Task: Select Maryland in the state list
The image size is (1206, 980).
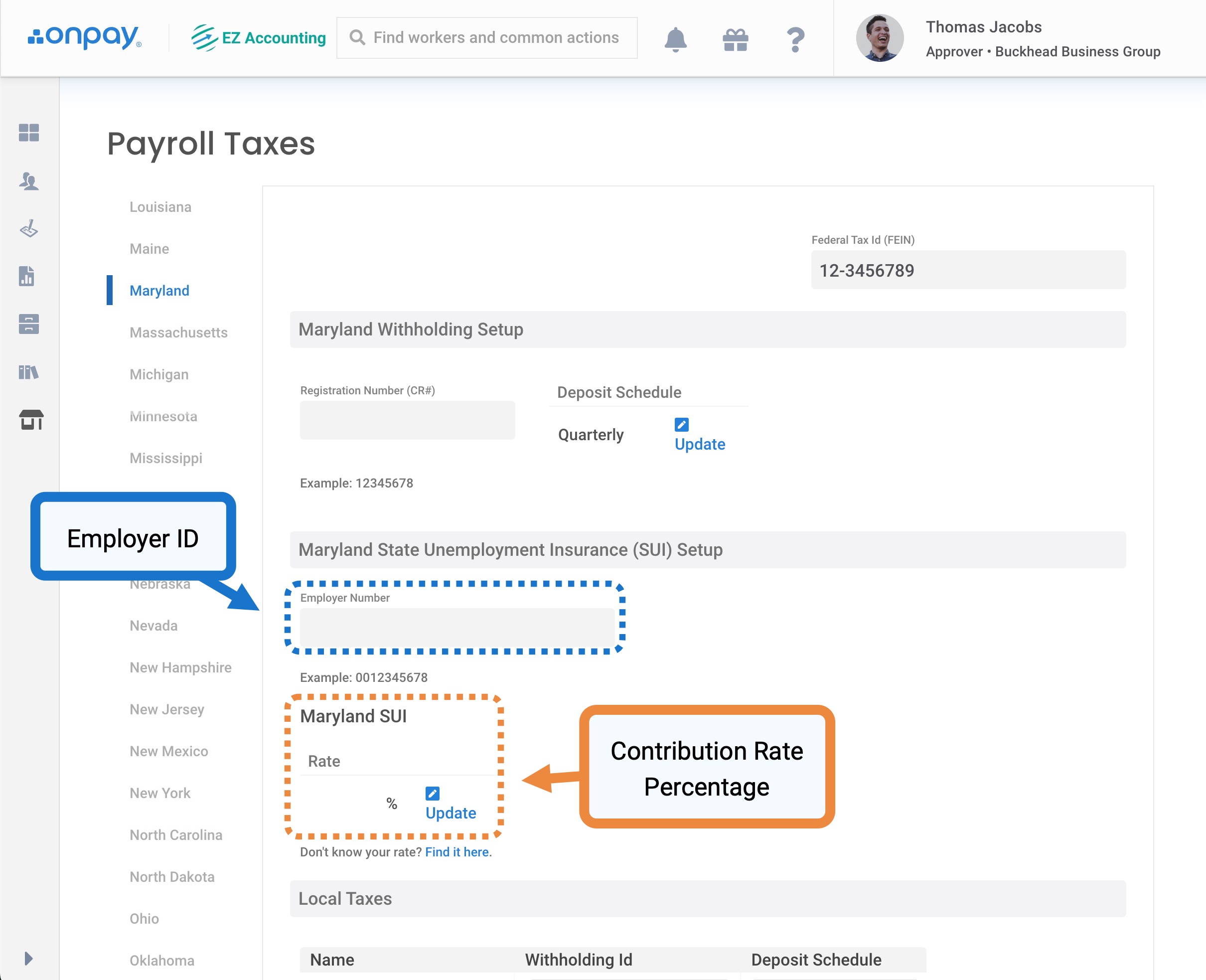Action: click(159, 290)
